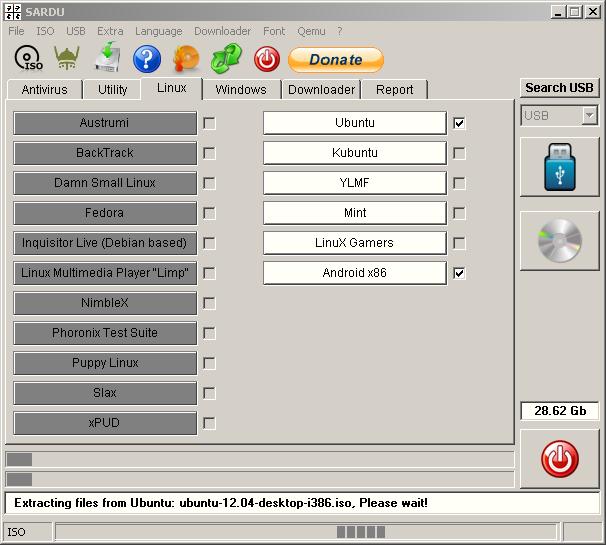The image size is (606, 545).
Task: Uncheck the Ubuntu checkbox
Action: [x=459, y=123]
